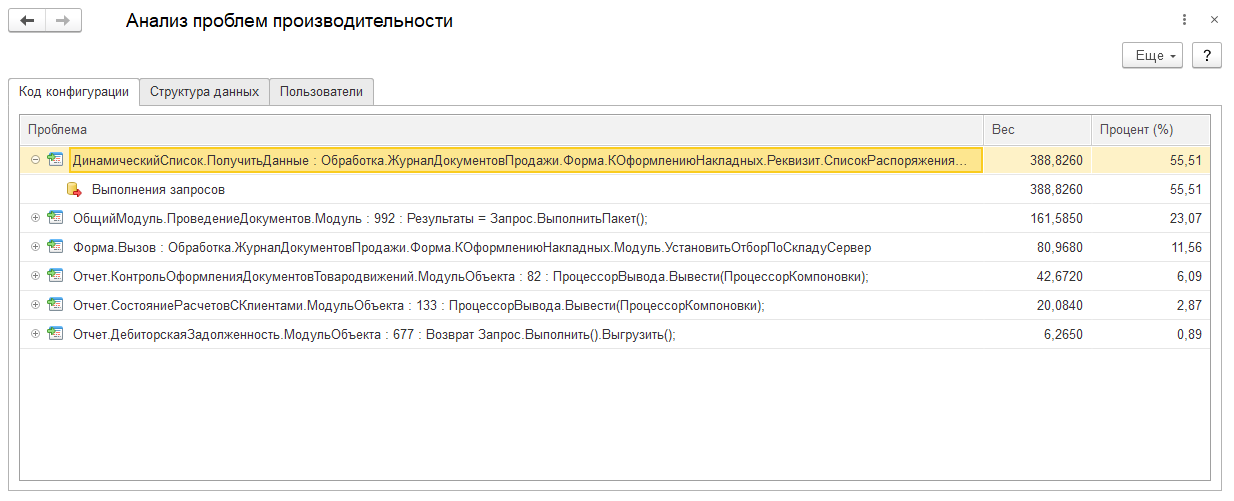1234x501 pixels.
Task: Sort by the Вес column header
Action: (1035, 130)
